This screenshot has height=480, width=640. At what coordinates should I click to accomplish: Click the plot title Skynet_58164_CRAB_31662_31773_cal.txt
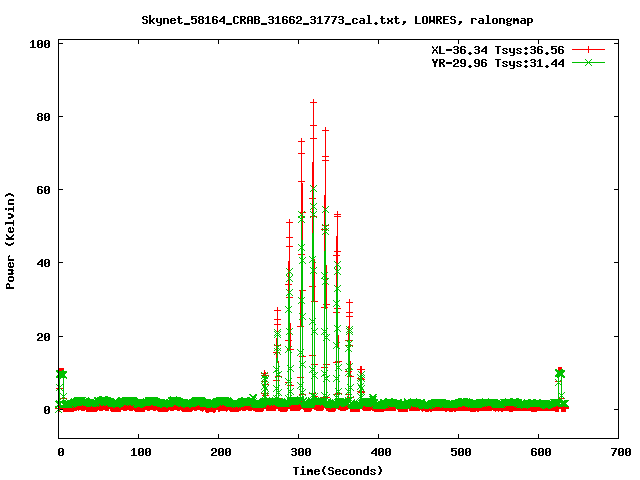tap(271, 20)
